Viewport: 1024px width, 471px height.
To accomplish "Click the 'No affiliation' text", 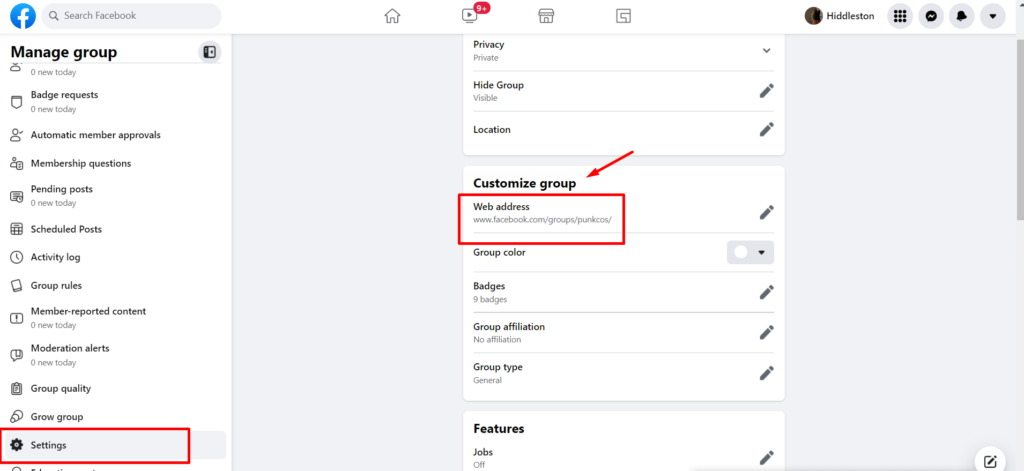I will 497,340.
